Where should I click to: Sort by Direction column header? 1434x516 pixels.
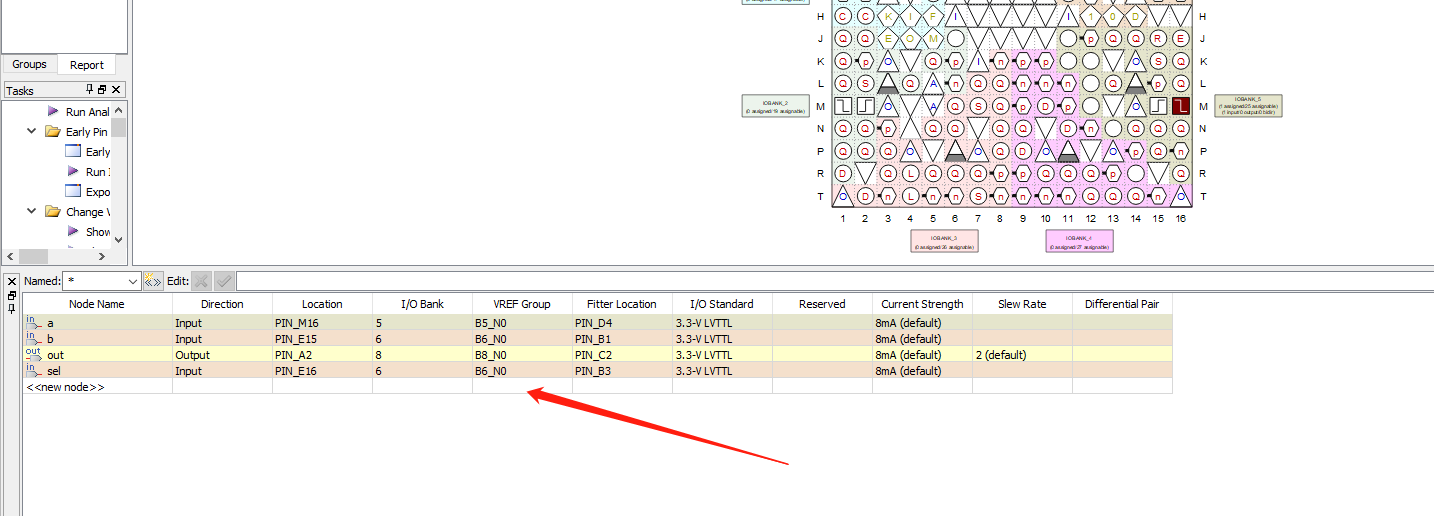pos(222,304)
